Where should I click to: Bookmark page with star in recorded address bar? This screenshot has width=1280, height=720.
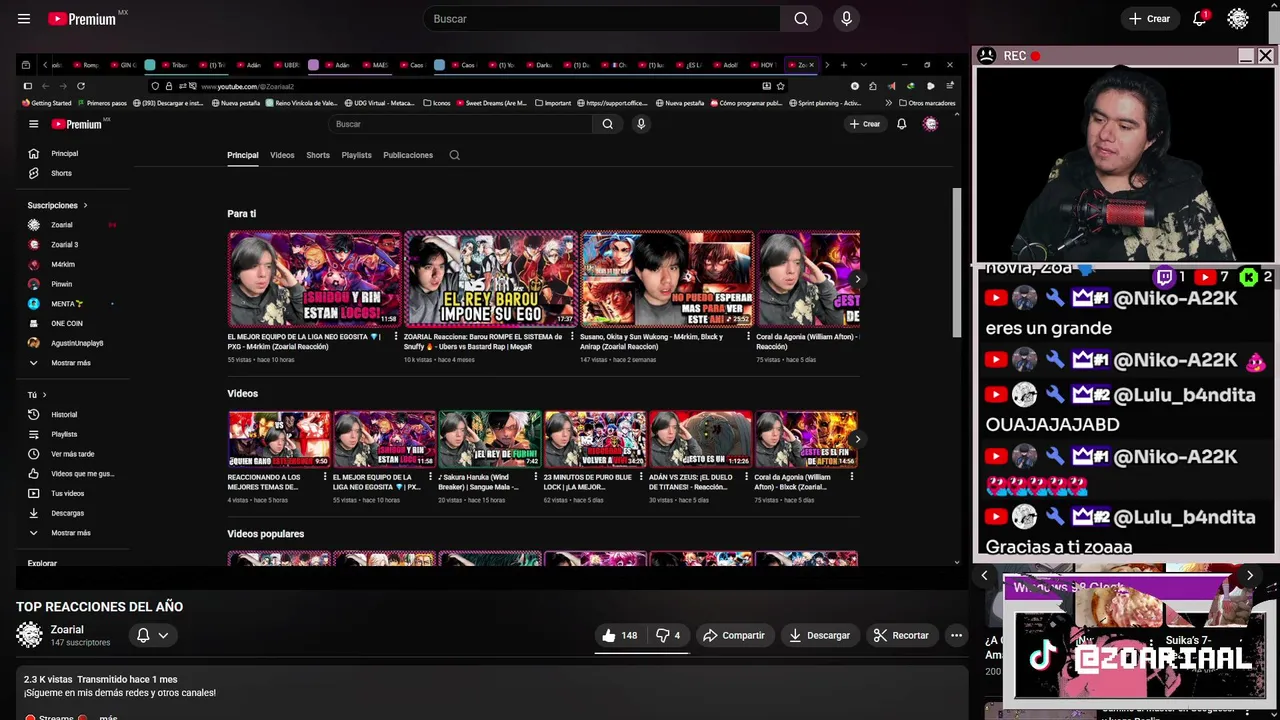[x=780, y=86]
